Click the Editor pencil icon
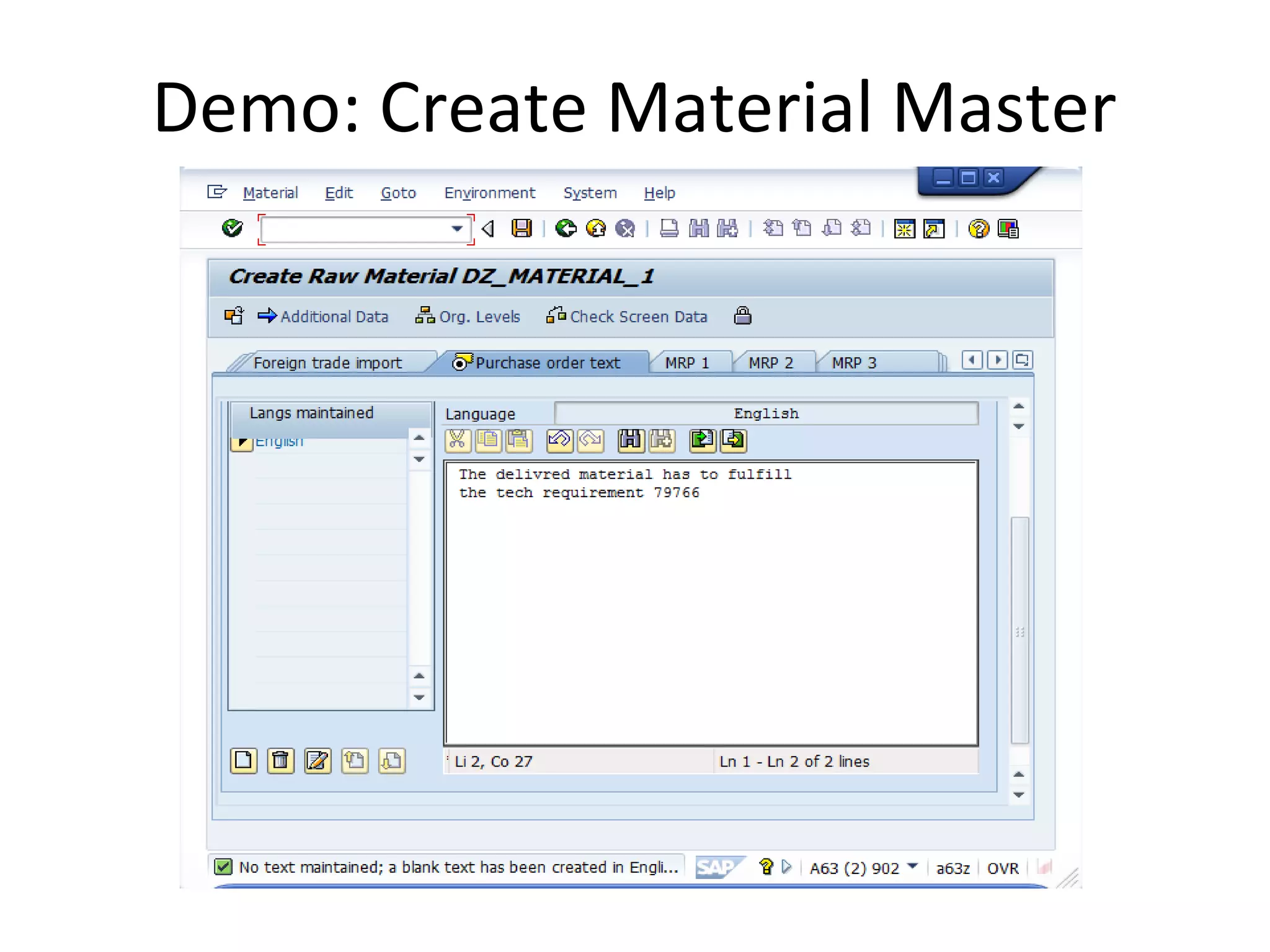This screenshot has width=1270, height=952. pyautogui.click(x=317, y=760)
